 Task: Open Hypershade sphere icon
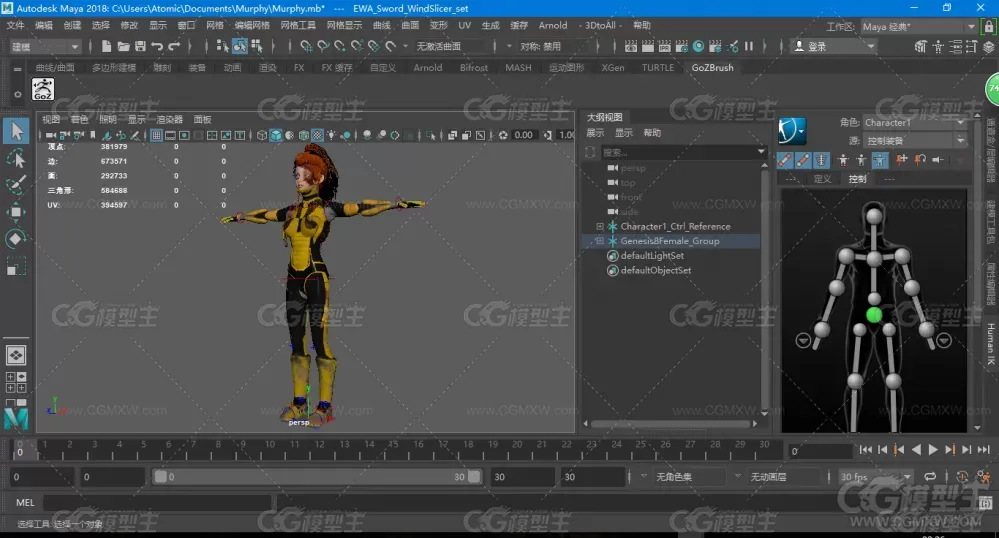click(x=698, y=46)
